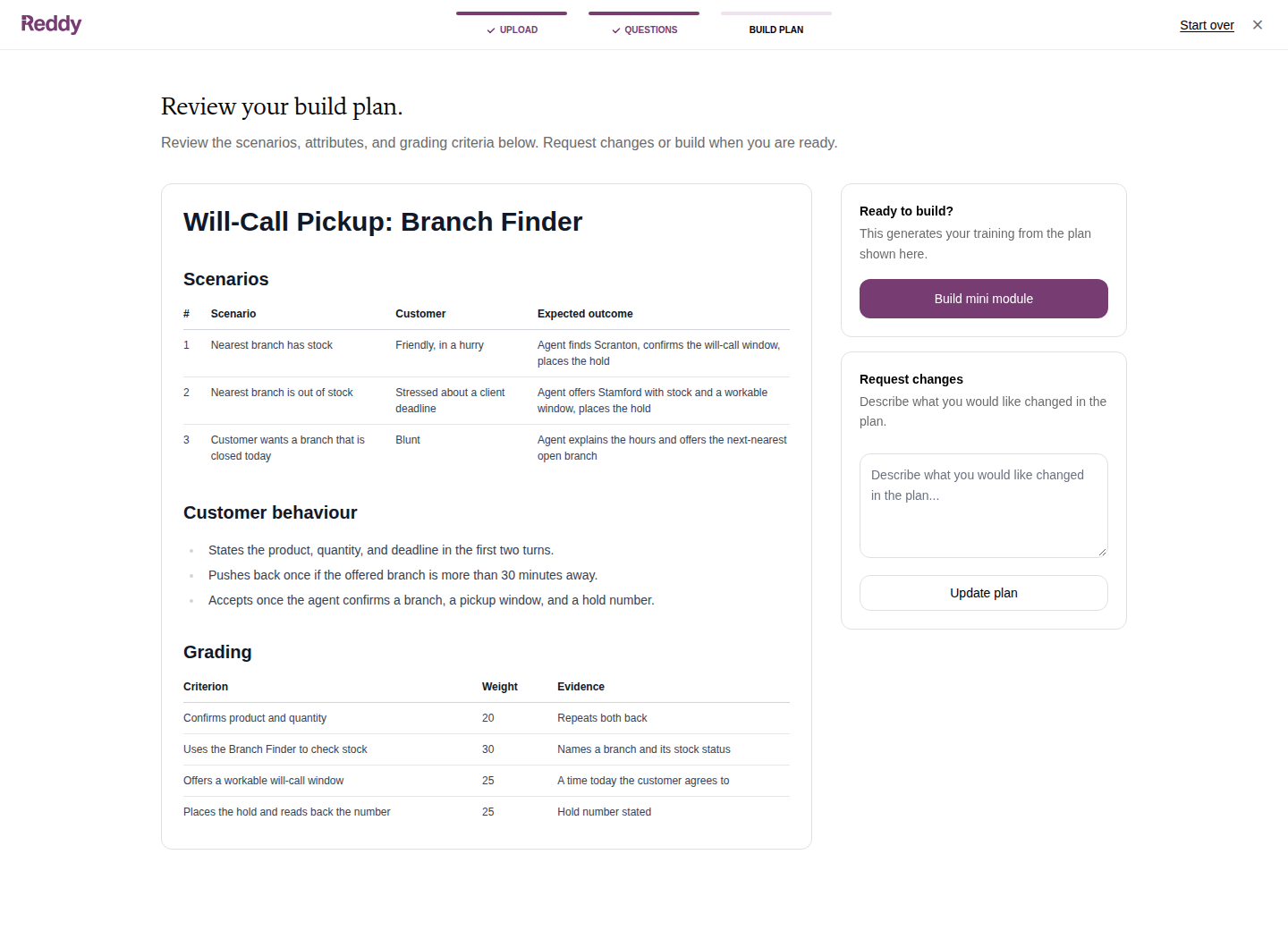Screen dimensions: 1288x939
Task: Click the Questions step checkmark icon
Action: pyautogui.click(x=616, y=30)
